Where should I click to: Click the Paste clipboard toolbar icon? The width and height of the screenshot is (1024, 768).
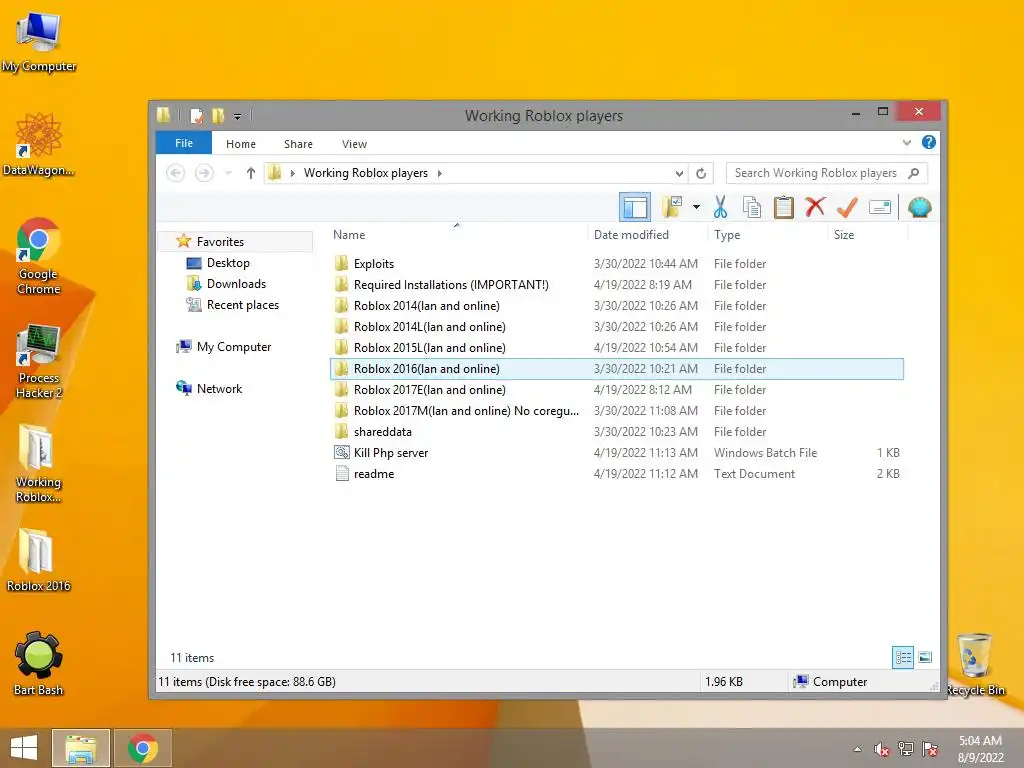[x=783, y=208]
